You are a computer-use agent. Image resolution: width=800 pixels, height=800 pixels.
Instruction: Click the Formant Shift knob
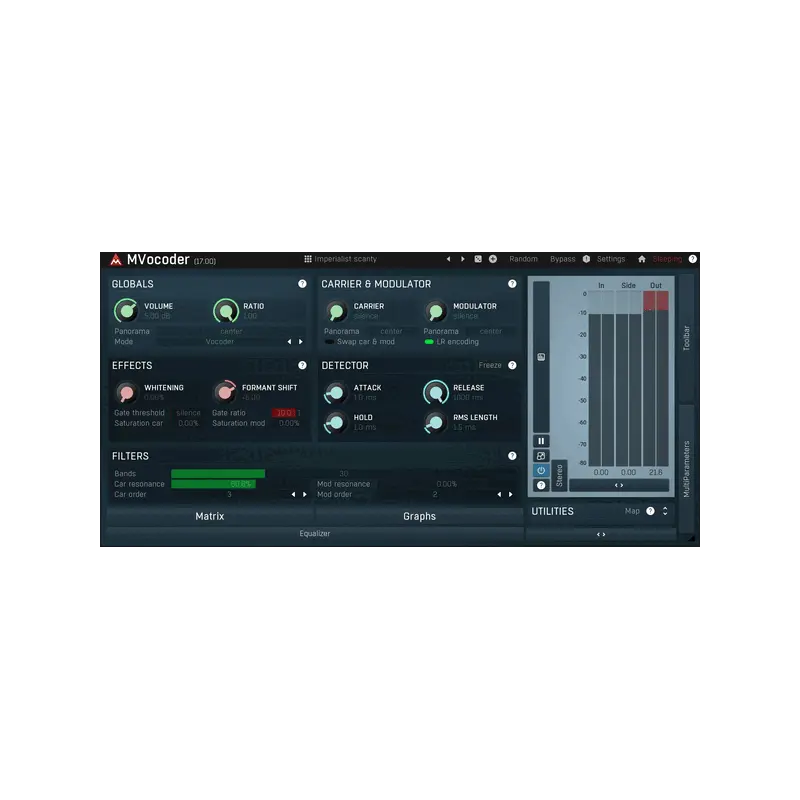tap(225, 392)
